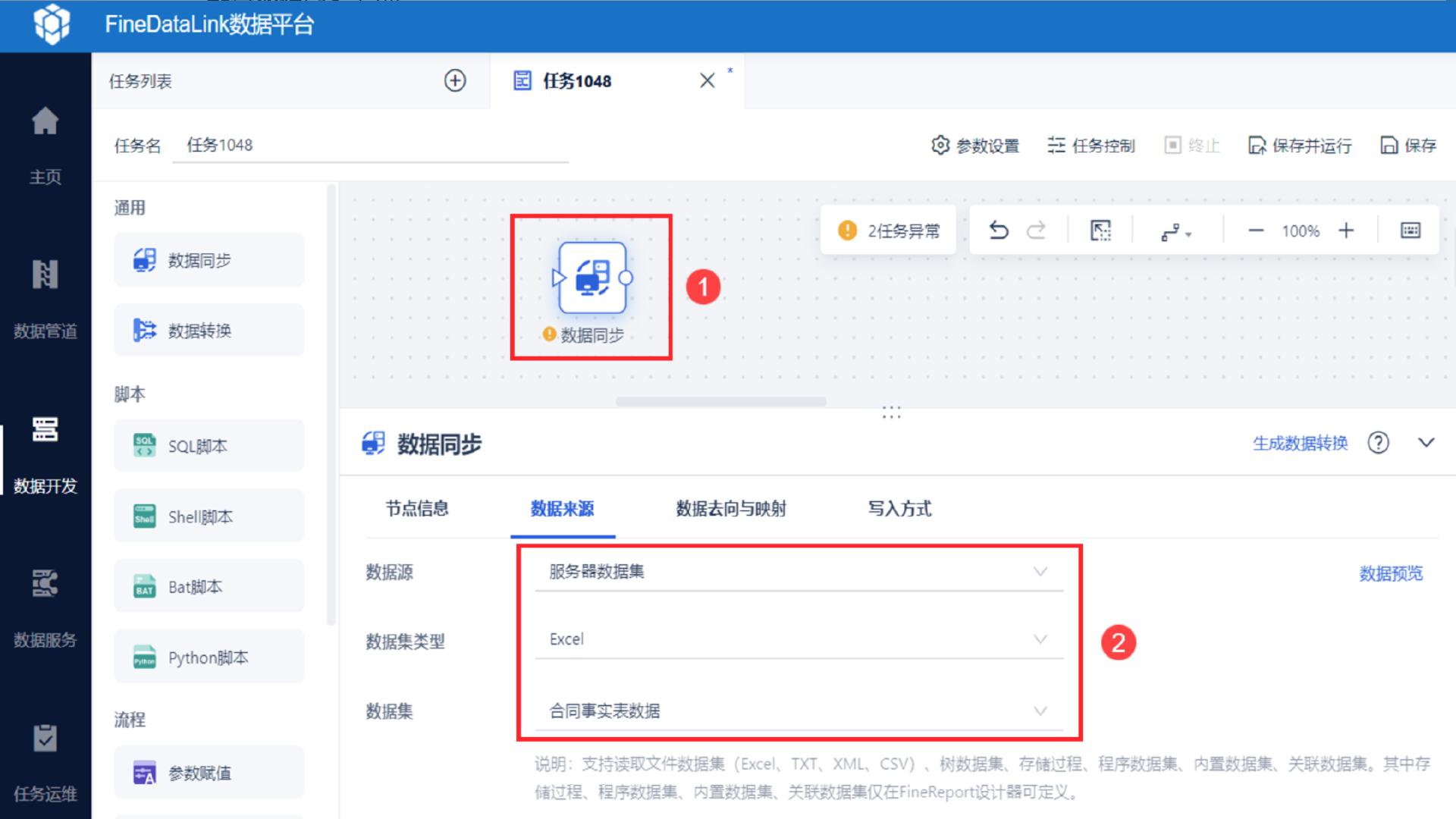Click the zoom-in plus control near 100%
Viewport: 1456px width, 819px height.
1348,230
